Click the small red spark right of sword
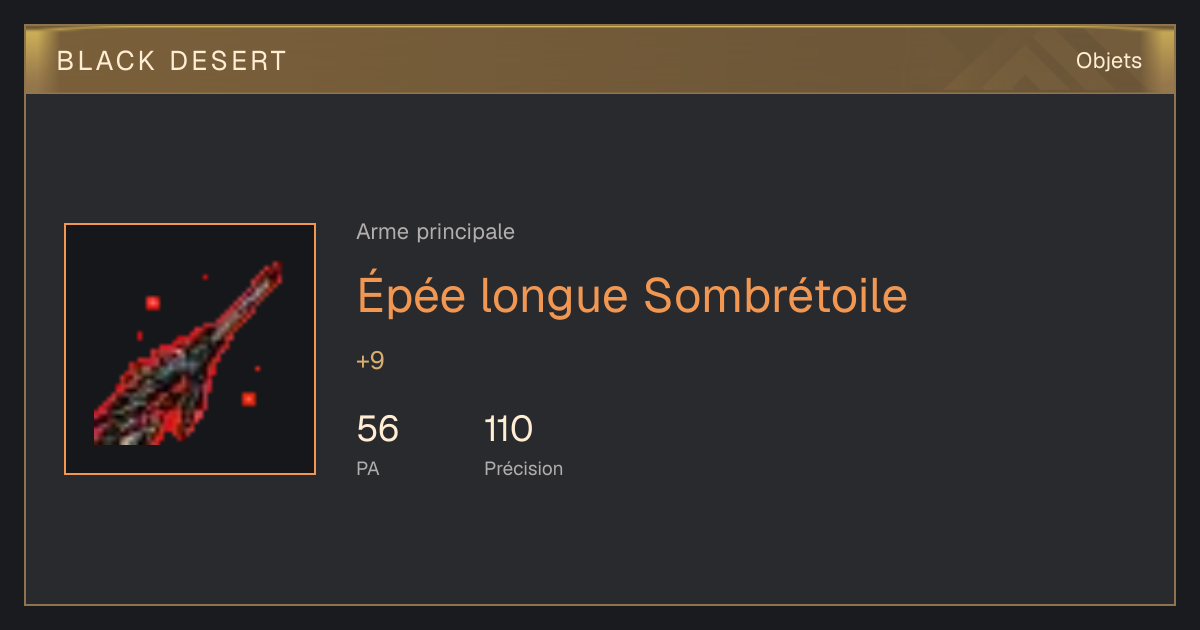 click(257, 368)
